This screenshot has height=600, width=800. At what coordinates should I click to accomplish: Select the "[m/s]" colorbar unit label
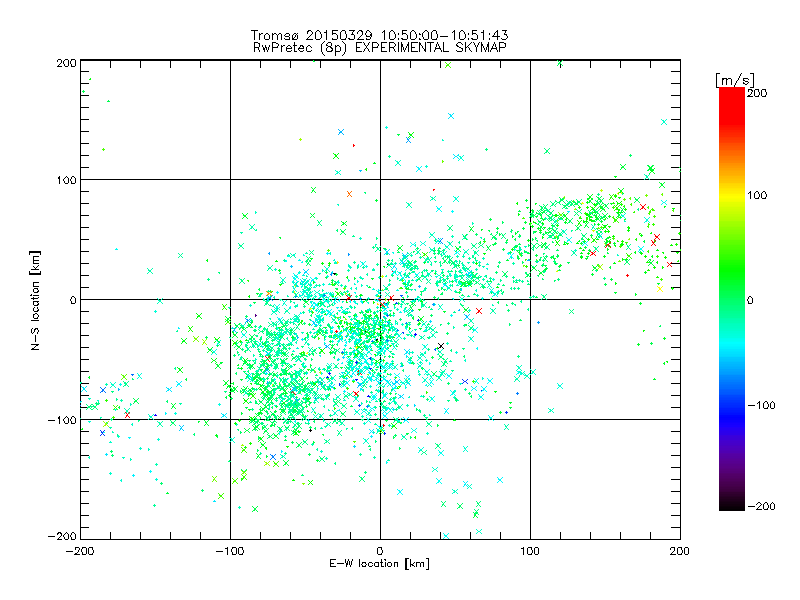(735, 80)
